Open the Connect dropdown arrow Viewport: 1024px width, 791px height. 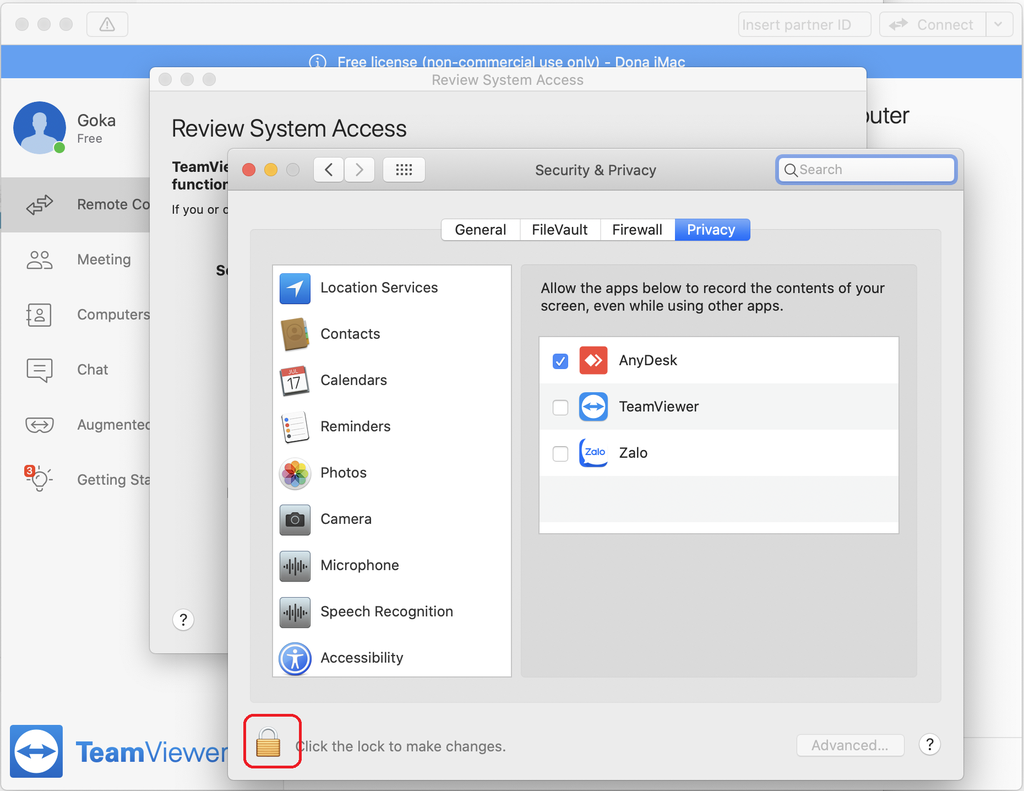click(999, 25)
